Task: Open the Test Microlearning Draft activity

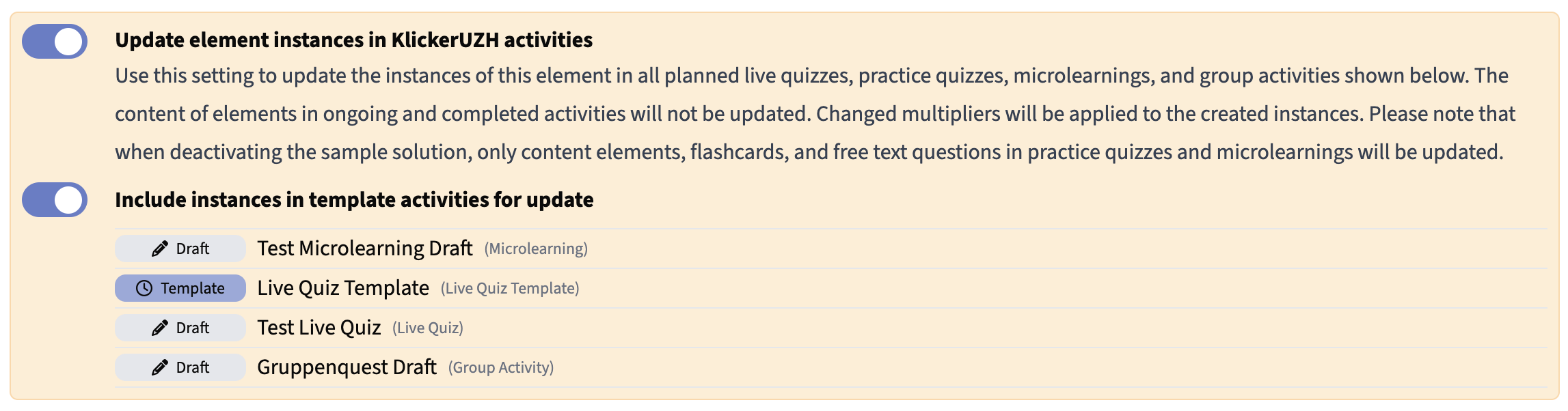Action: (x=364, y=249)
